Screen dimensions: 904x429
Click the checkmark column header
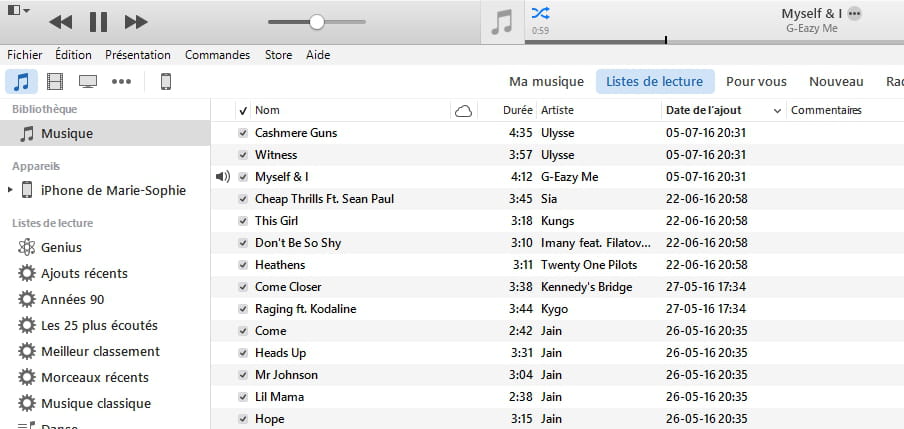(x=243, y=111)
